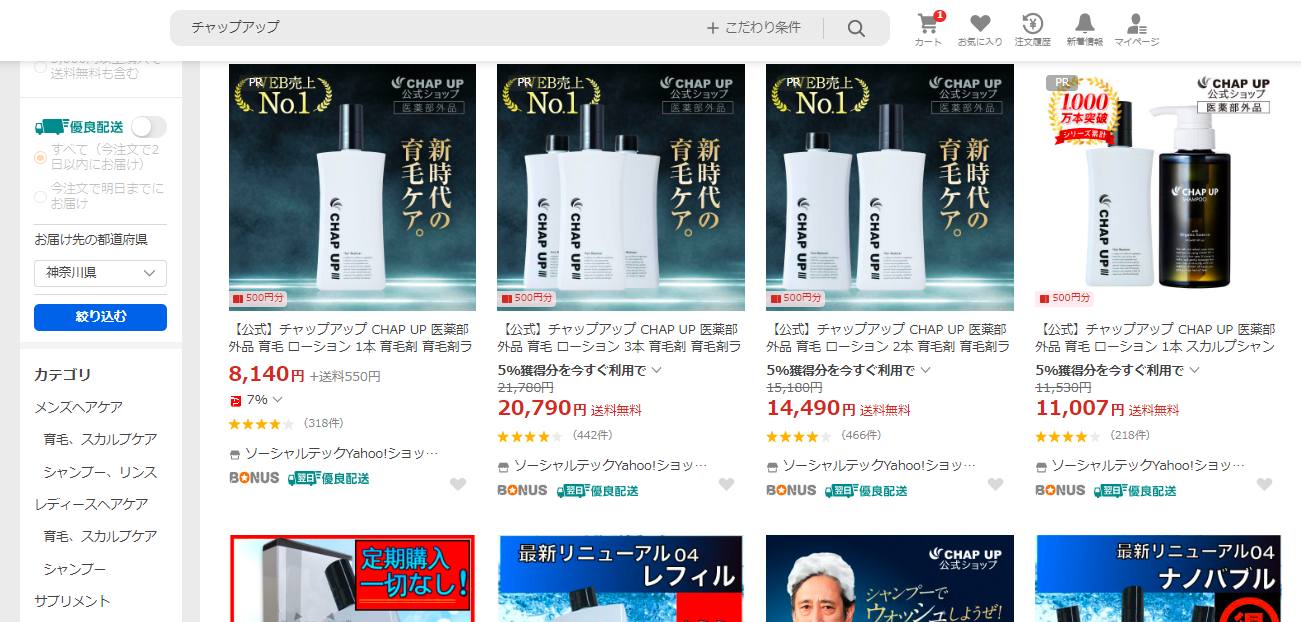Image resolution: width=1301 pixels, height=622 pixels.
Task: Select メンズヘアケア category
Action: click(x=78, y=407)
